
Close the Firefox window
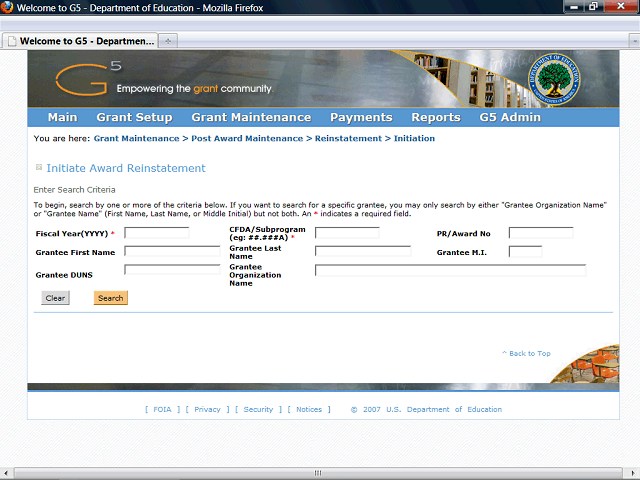(x=620, y=7)
